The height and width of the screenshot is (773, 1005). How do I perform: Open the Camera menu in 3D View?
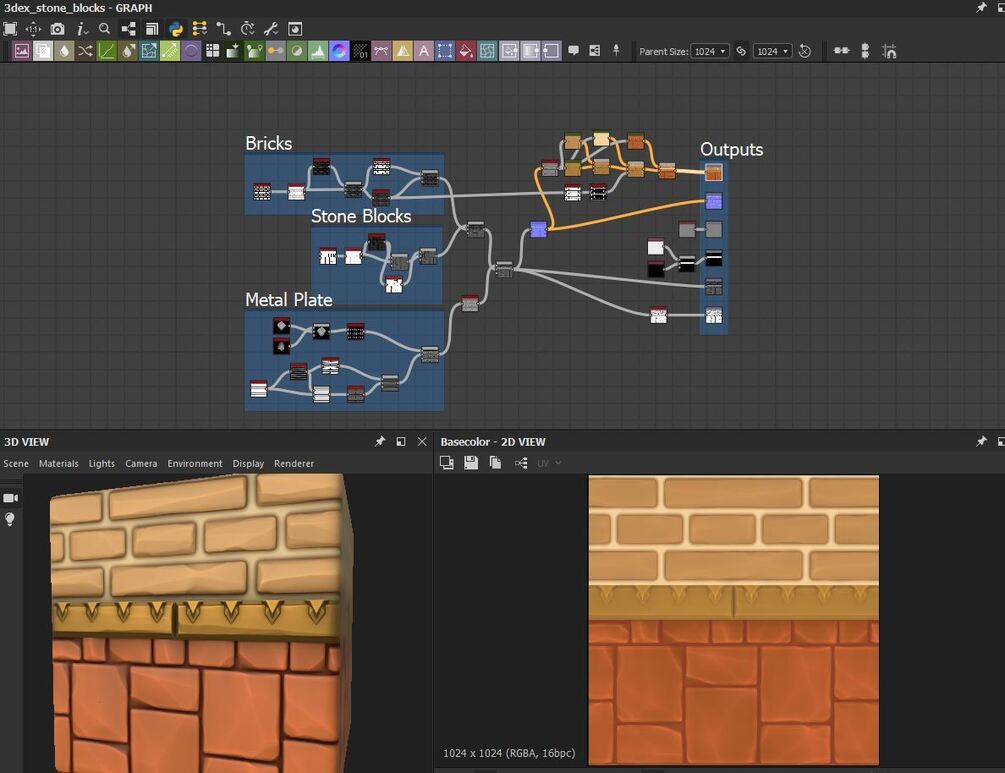click(x=141, y=463)
